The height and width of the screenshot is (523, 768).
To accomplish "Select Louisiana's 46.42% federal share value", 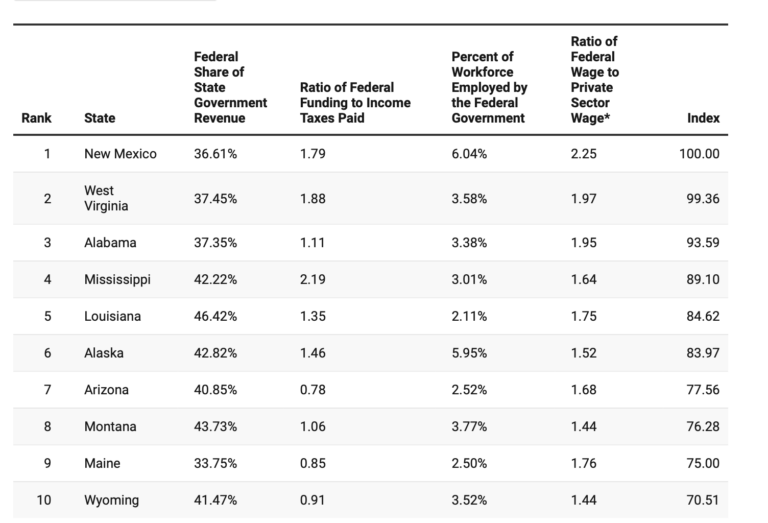I will click(215, 316).
